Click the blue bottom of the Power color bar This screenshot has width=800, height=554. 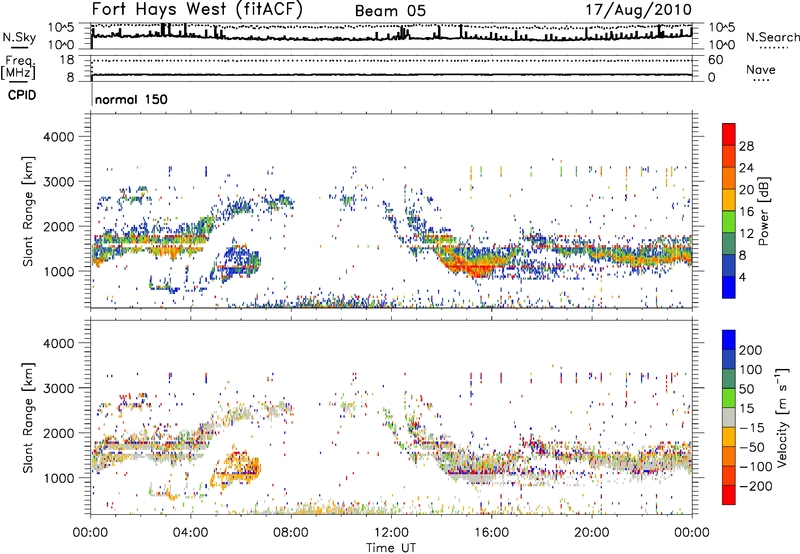pos(729,287)
